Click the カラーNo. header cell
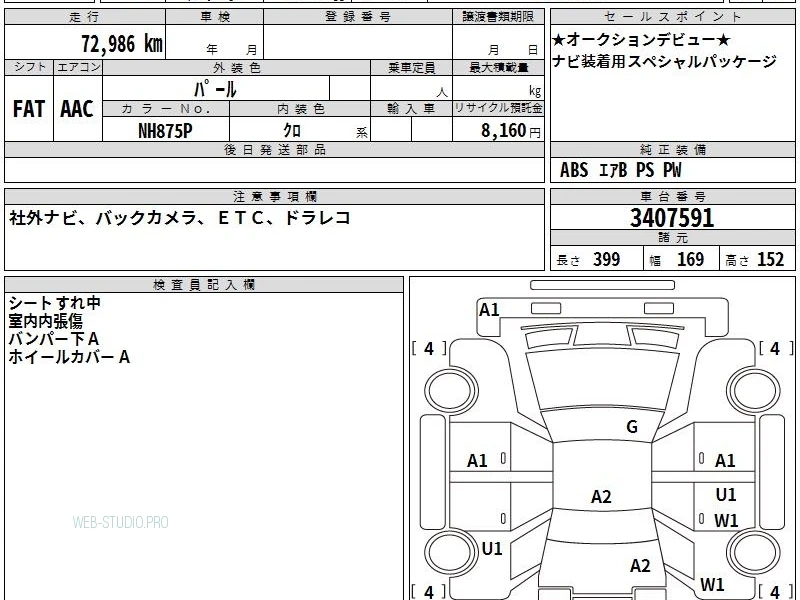 (166, 109)
